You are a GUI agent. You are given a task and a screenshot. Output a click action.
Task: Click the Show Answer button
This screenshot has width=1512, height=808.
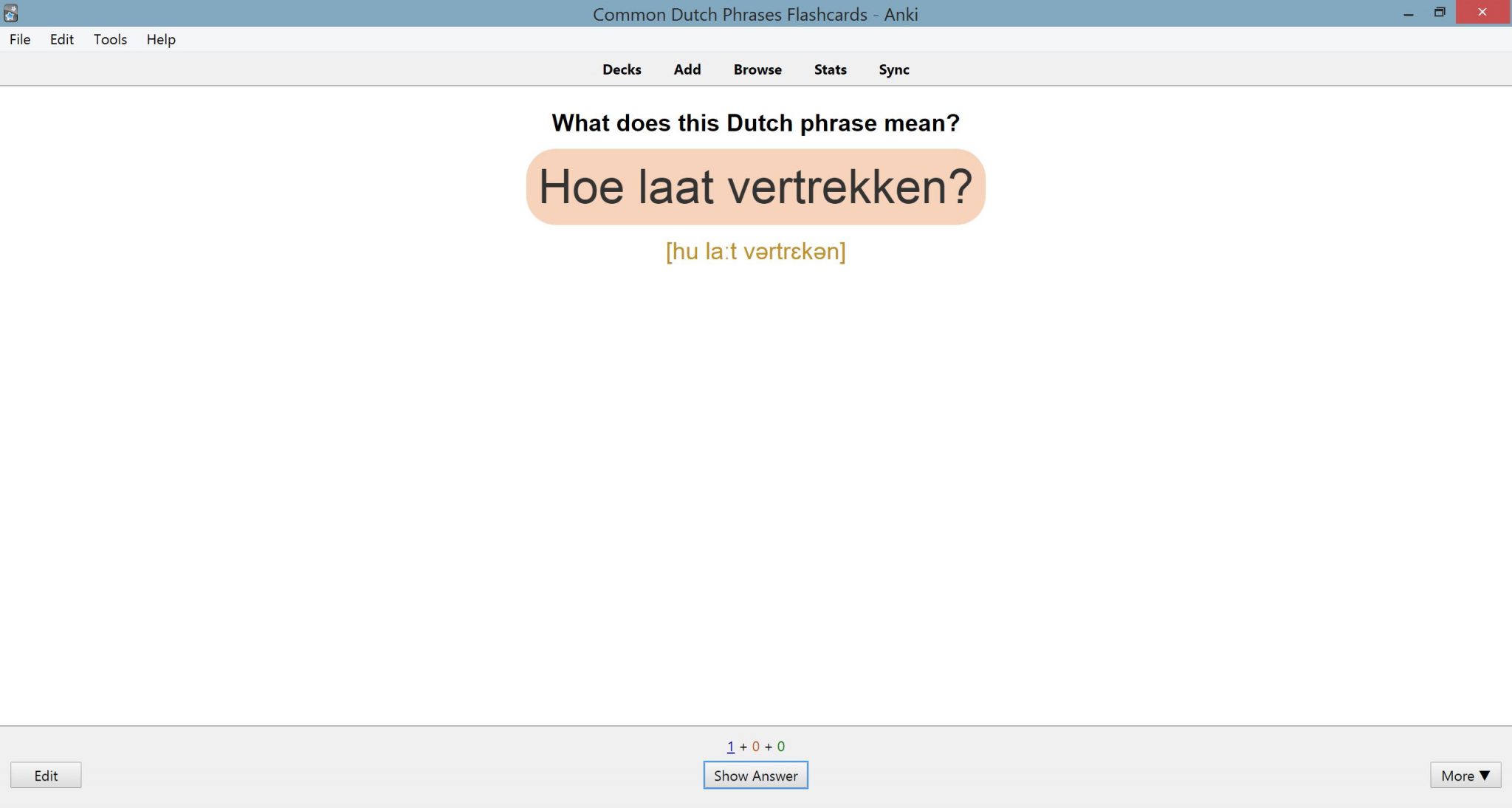755,775
